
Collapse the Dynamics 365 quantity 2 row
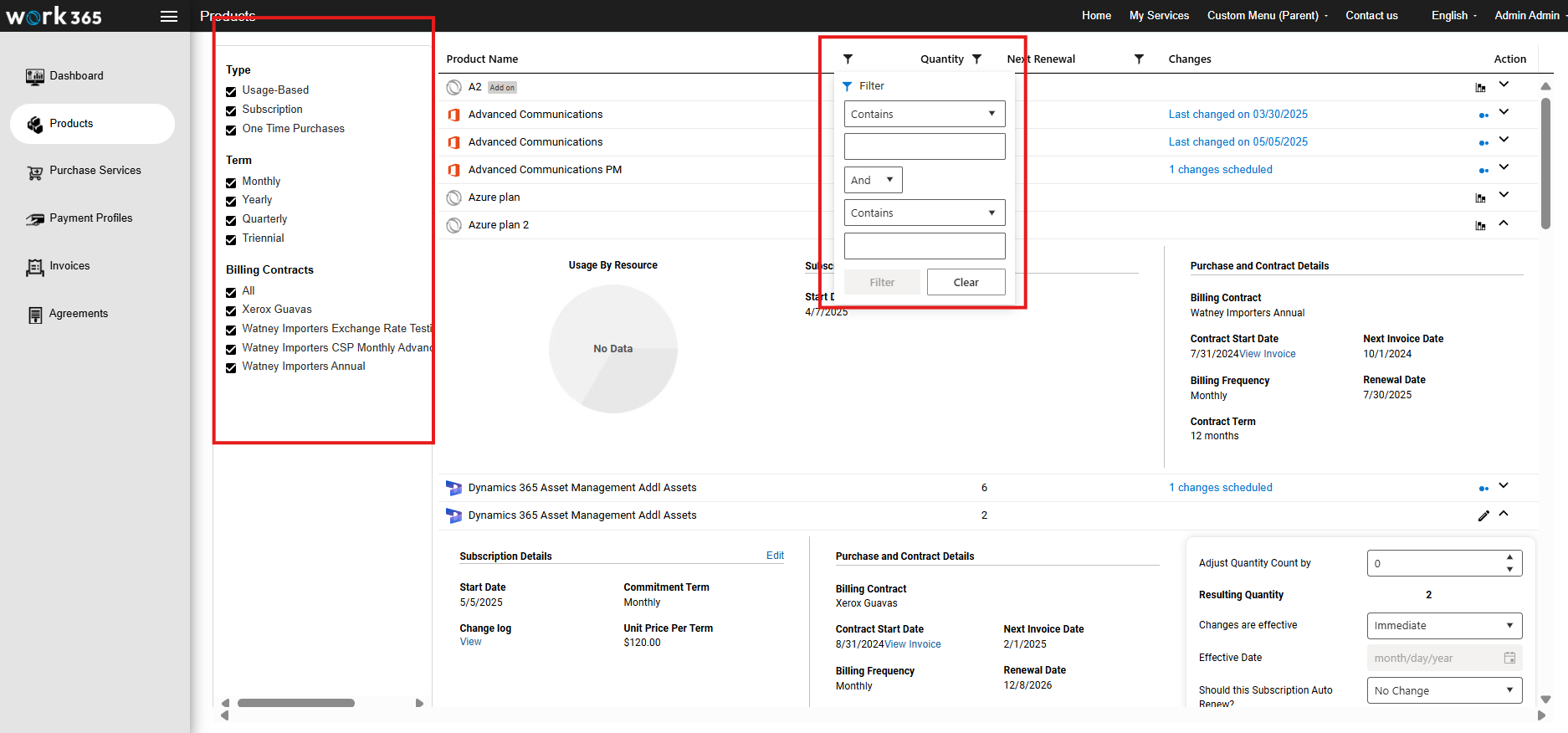(x=1504, y=513)
